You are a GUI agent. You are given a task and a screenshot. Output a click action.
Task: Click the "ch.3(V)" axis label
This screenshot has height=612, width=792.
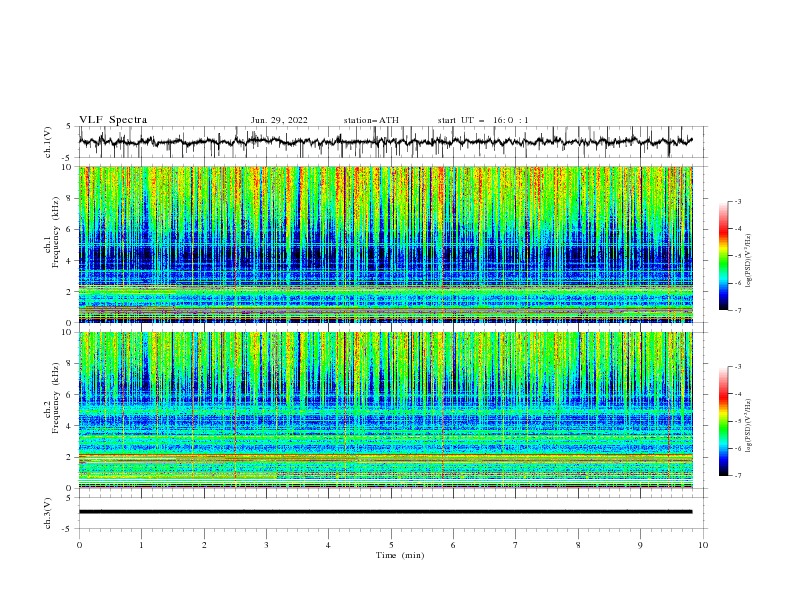tap(47, 513)
